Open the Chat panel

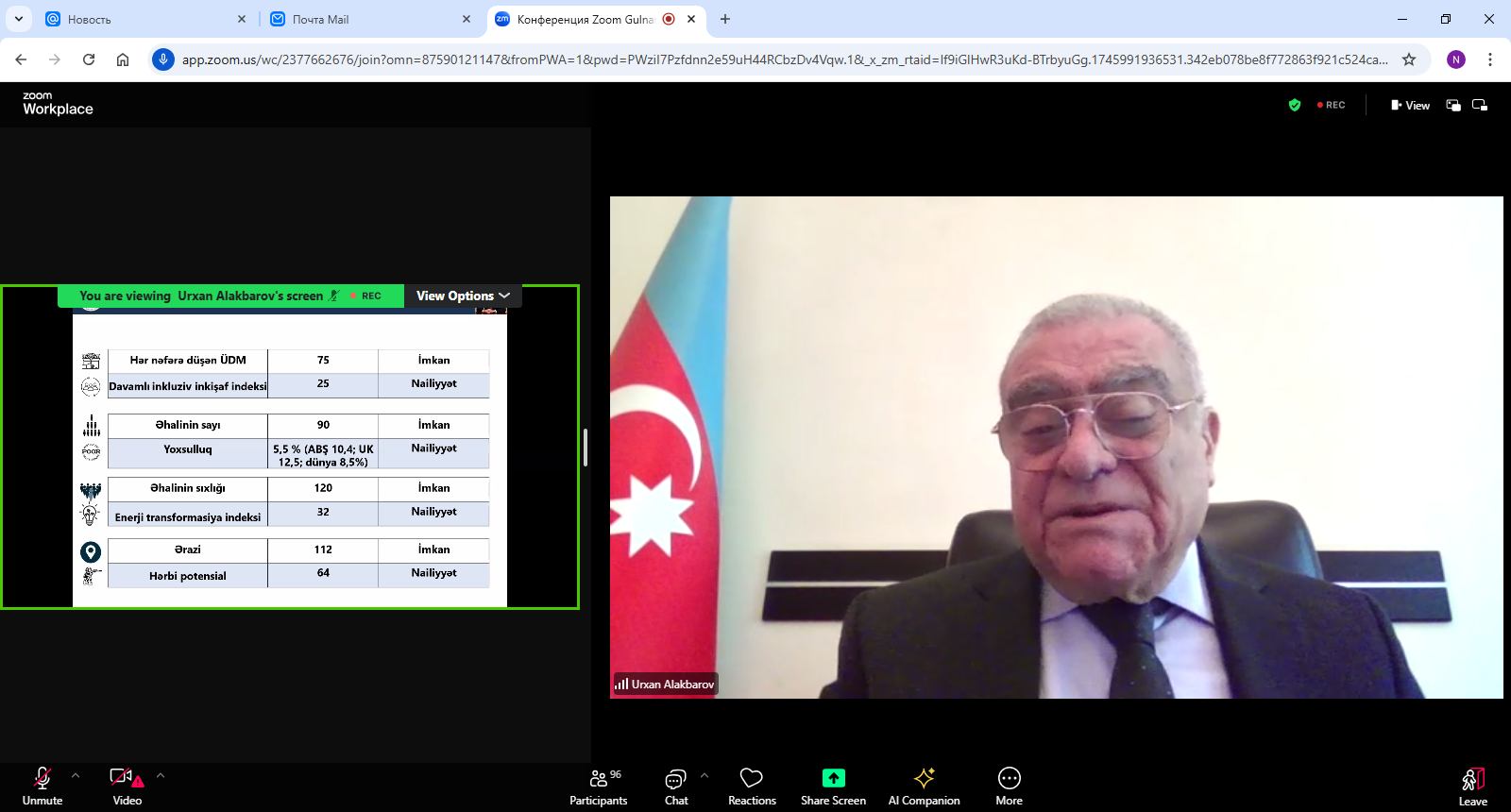[675, 786]
